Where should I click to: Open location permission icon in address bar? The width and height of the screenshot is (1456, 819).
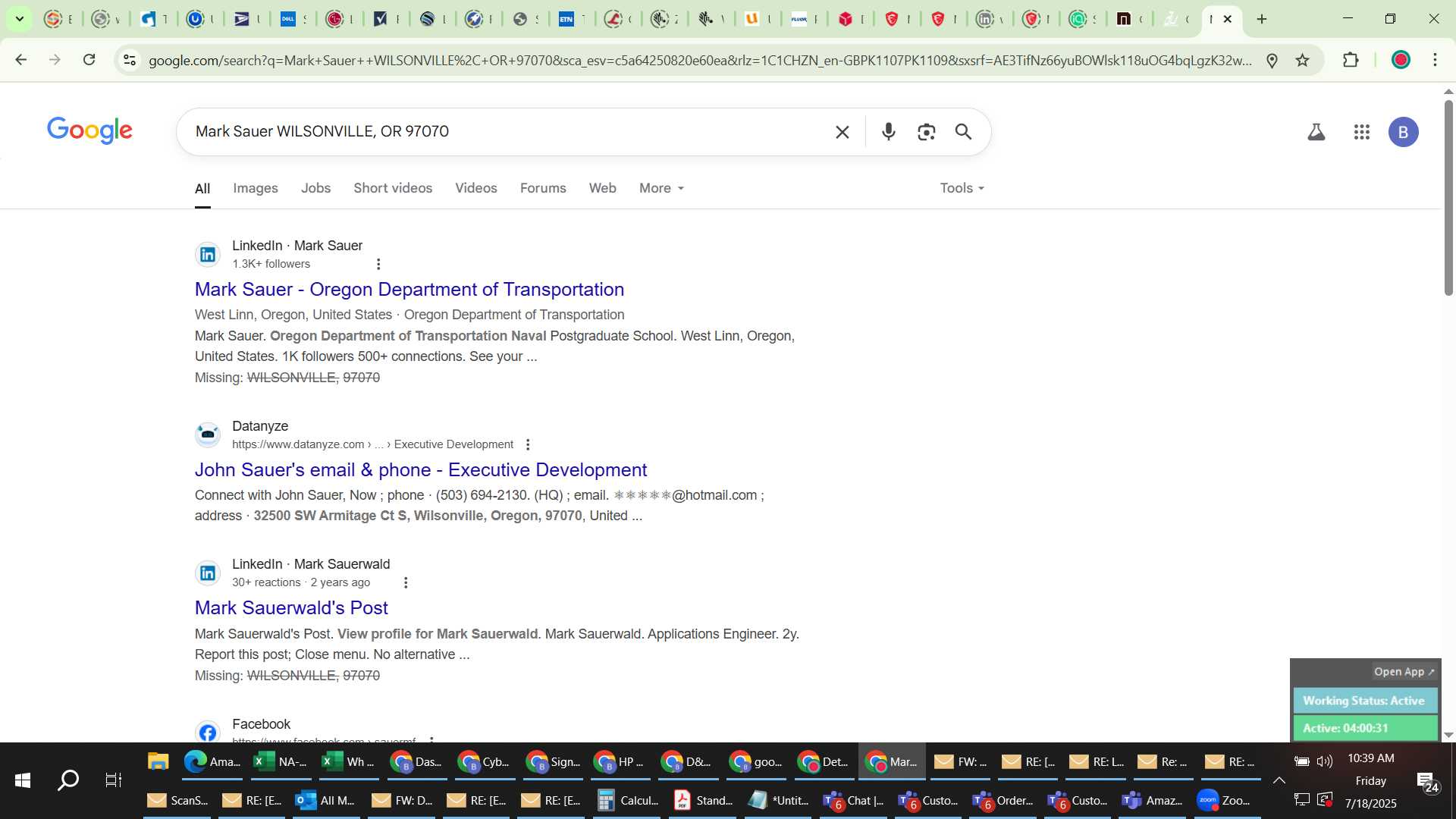[1272, 60]
